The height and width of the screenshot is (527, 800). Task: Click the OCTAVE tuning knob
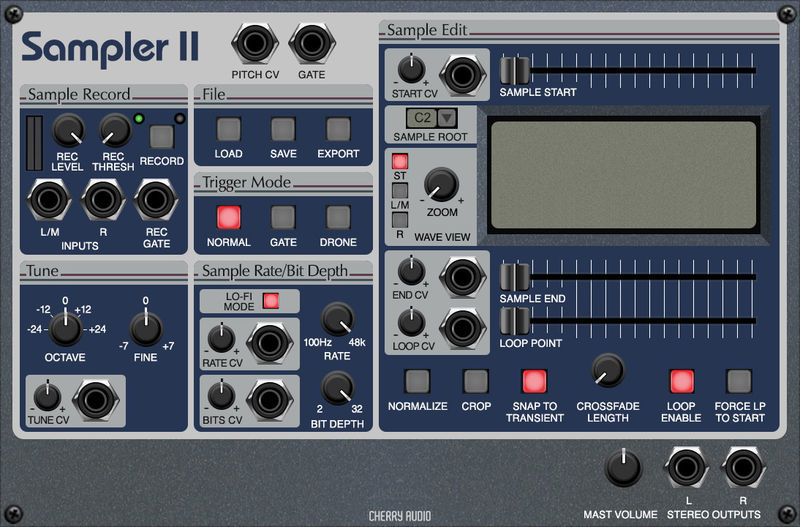pos(65,327)
